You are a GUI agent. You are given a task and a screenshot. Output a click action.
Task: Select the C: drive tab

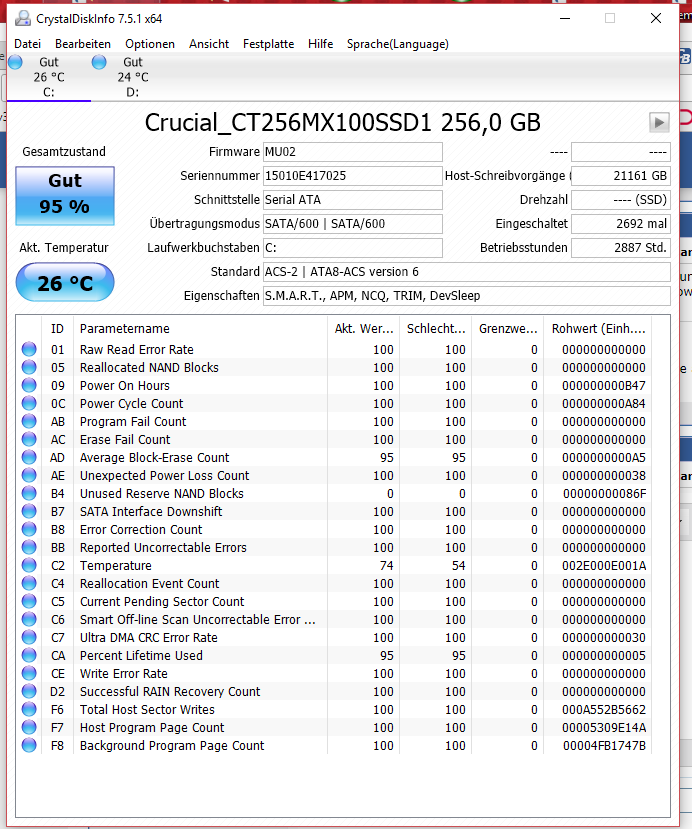pos(49,77)
